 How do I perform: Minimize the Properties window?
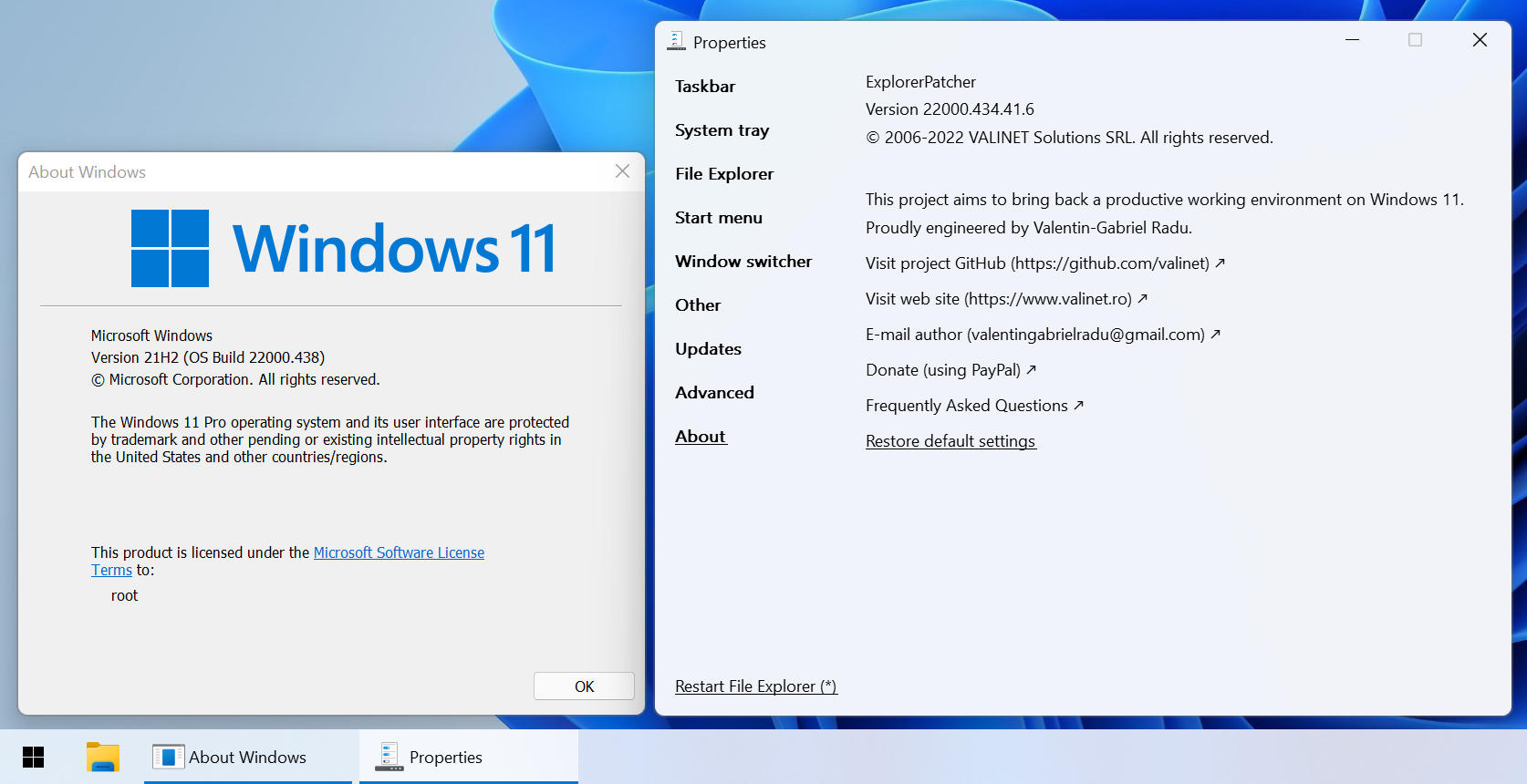(x=1352, y=40)
